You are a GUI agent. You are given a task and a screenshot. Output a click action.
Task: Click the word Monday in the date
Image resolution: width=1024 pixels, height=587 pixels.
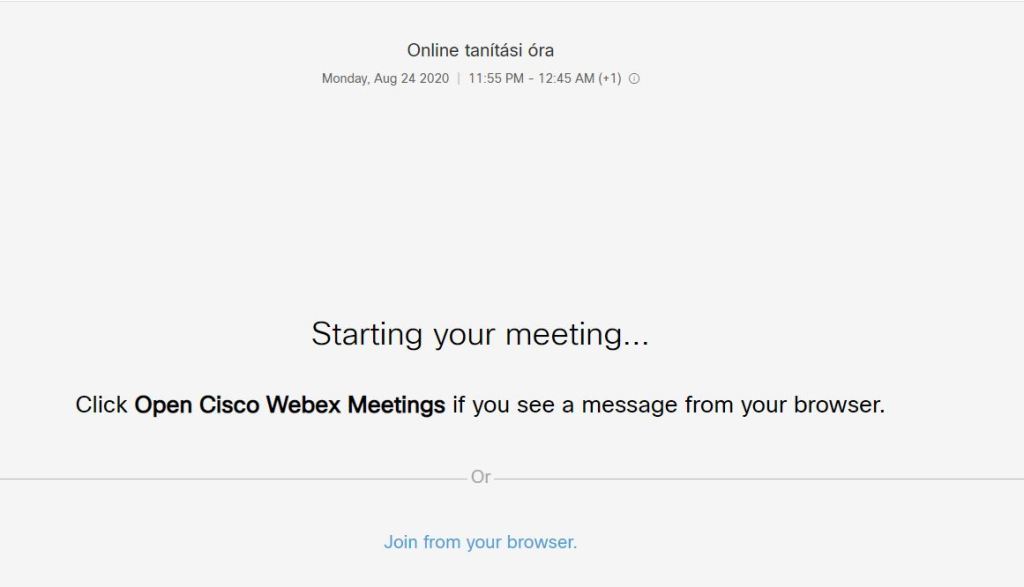click(346, 79)
